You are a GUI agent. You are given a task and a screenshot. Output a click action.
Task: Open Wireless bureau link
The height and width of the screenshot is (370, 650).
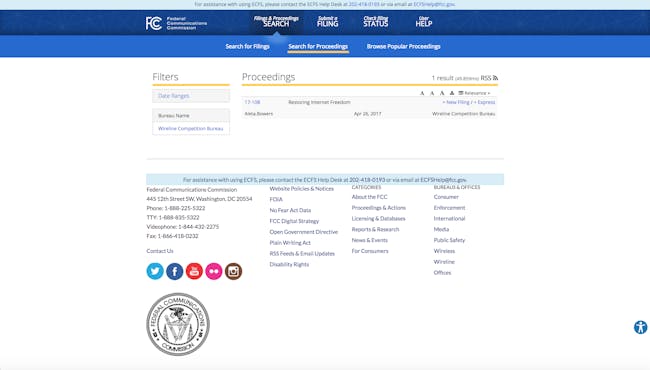[x=444, y=251]
